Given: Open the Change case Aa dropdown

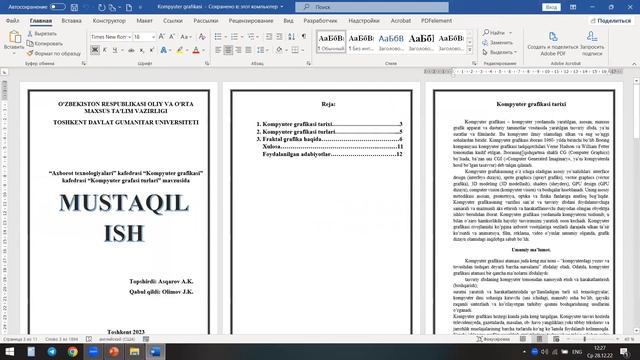Looking at the screenshot, I should [x=186, y=37].
